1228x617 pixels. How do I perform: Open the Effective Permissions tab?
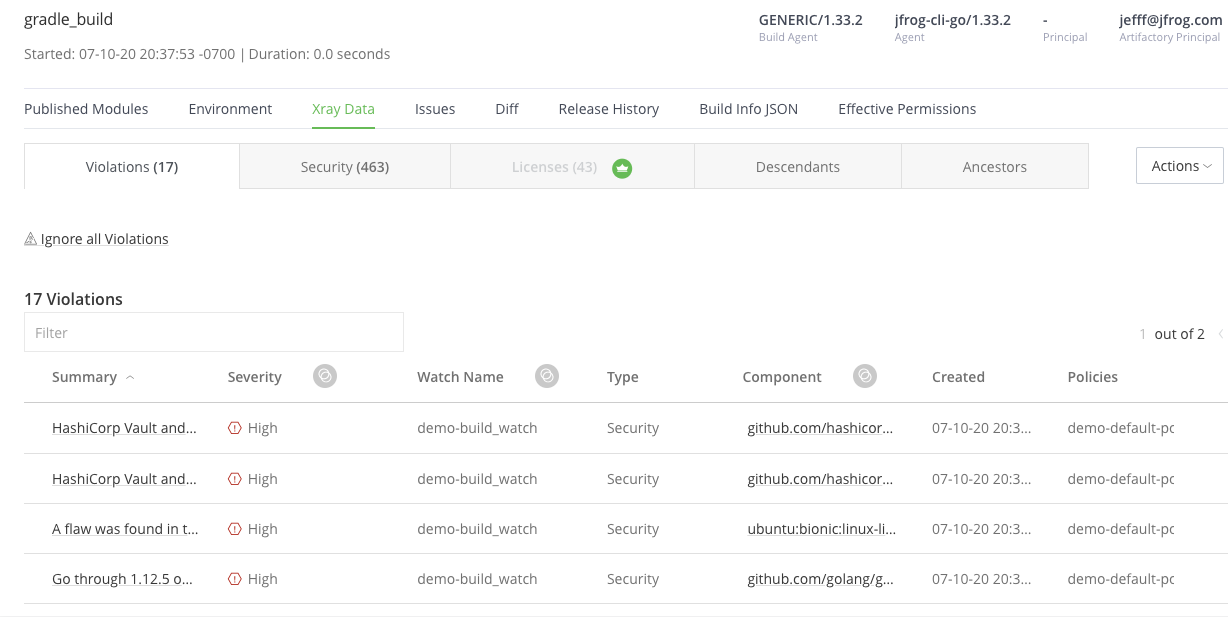coord(907,109)
